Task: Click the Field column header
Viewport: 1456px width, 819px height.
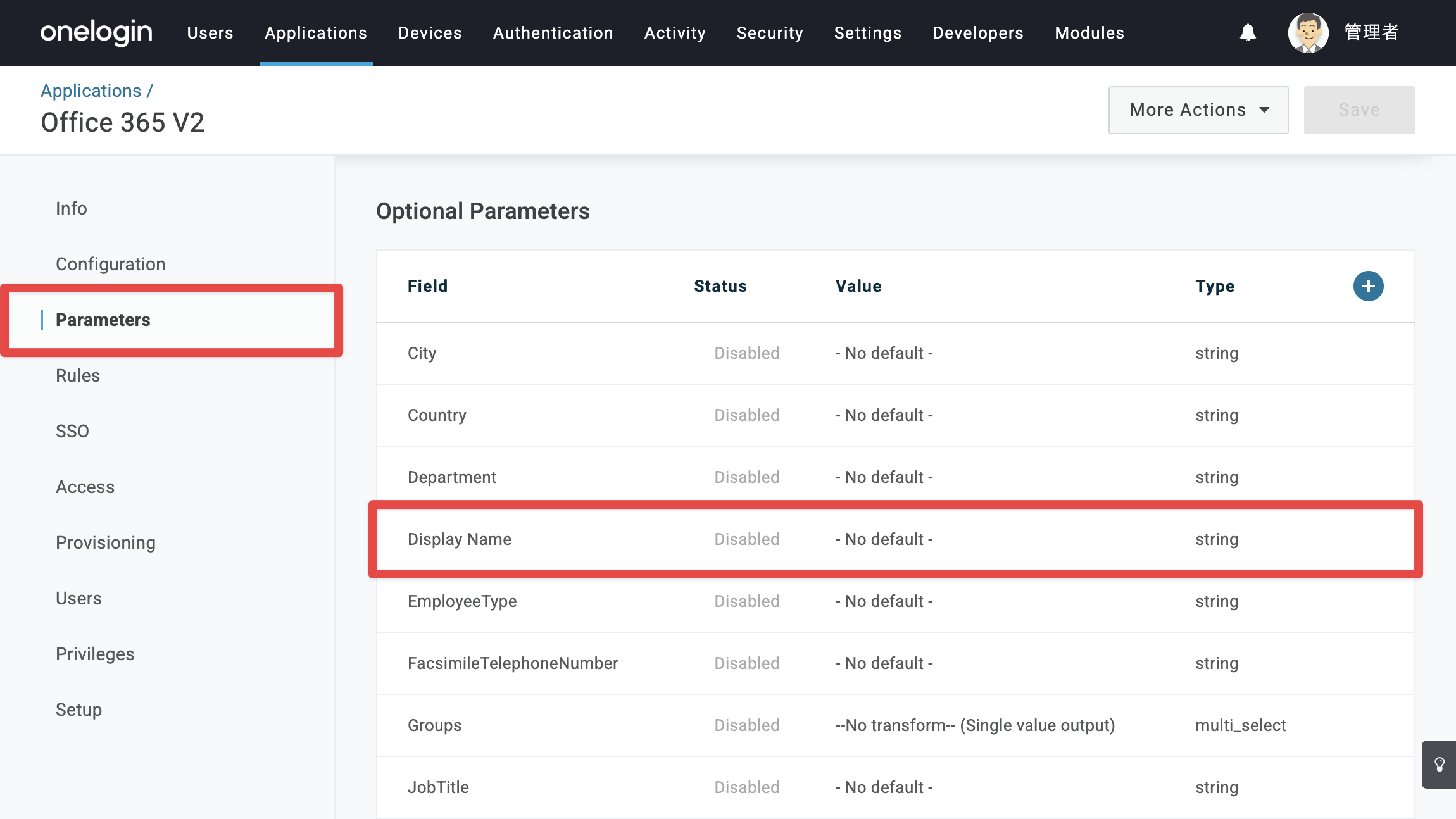Action: pos(427,286)
